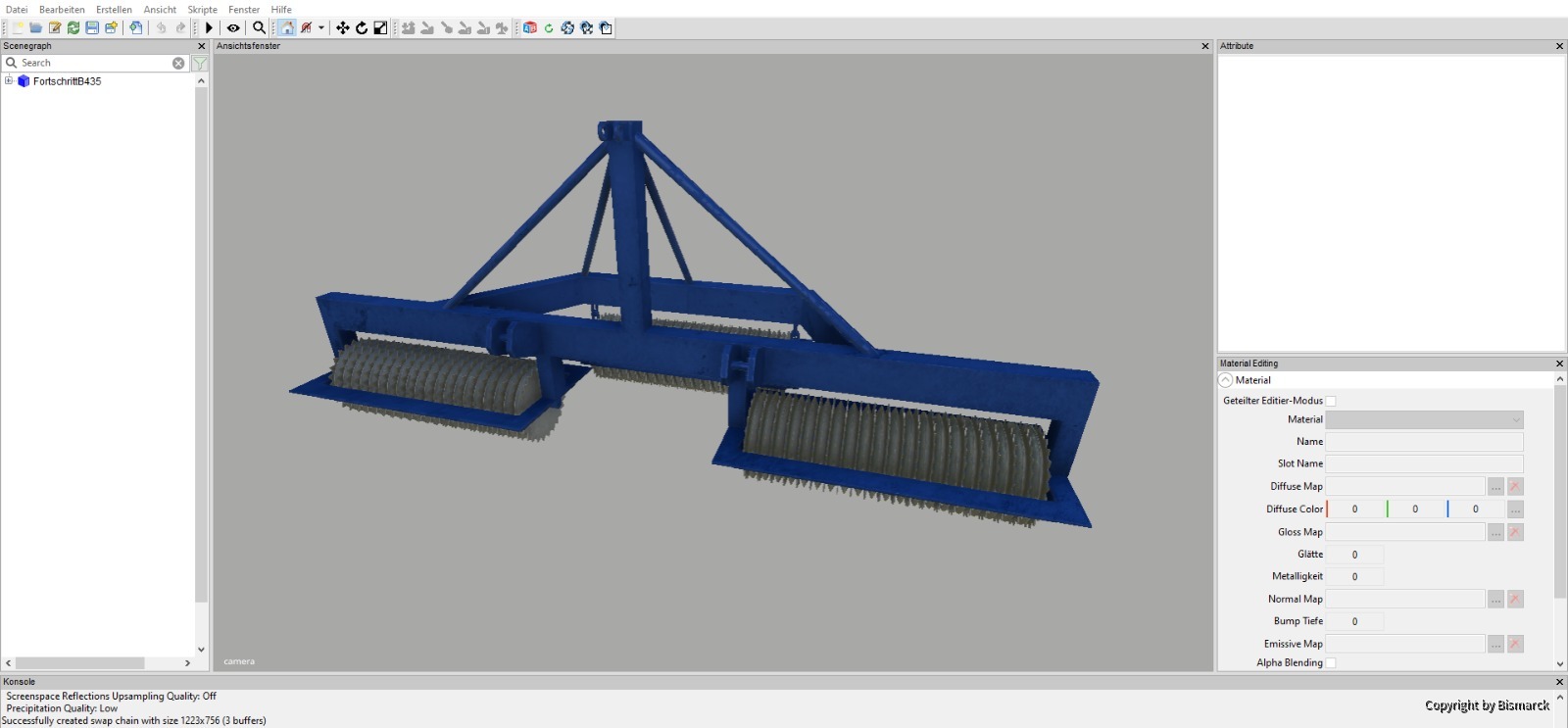Open the dropdown arrow next to selection icon
The width and height of the screenshot is (1568, 728).
pyautogui.click(x=321, y=28)
